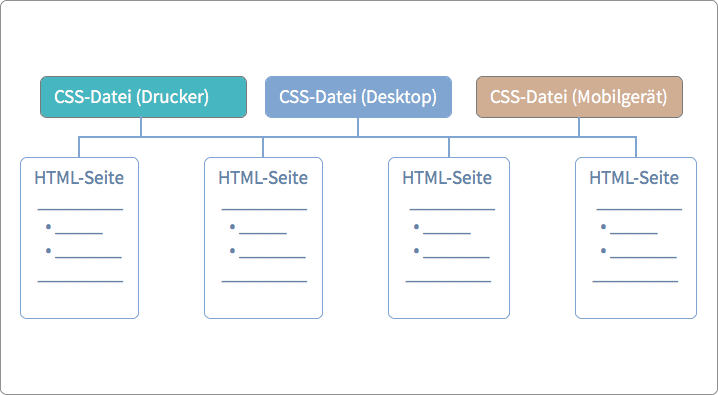Click connector line below the Drucker box
Image resolution: width=718 pixels, height=395 pixels.
coord(141,127)
